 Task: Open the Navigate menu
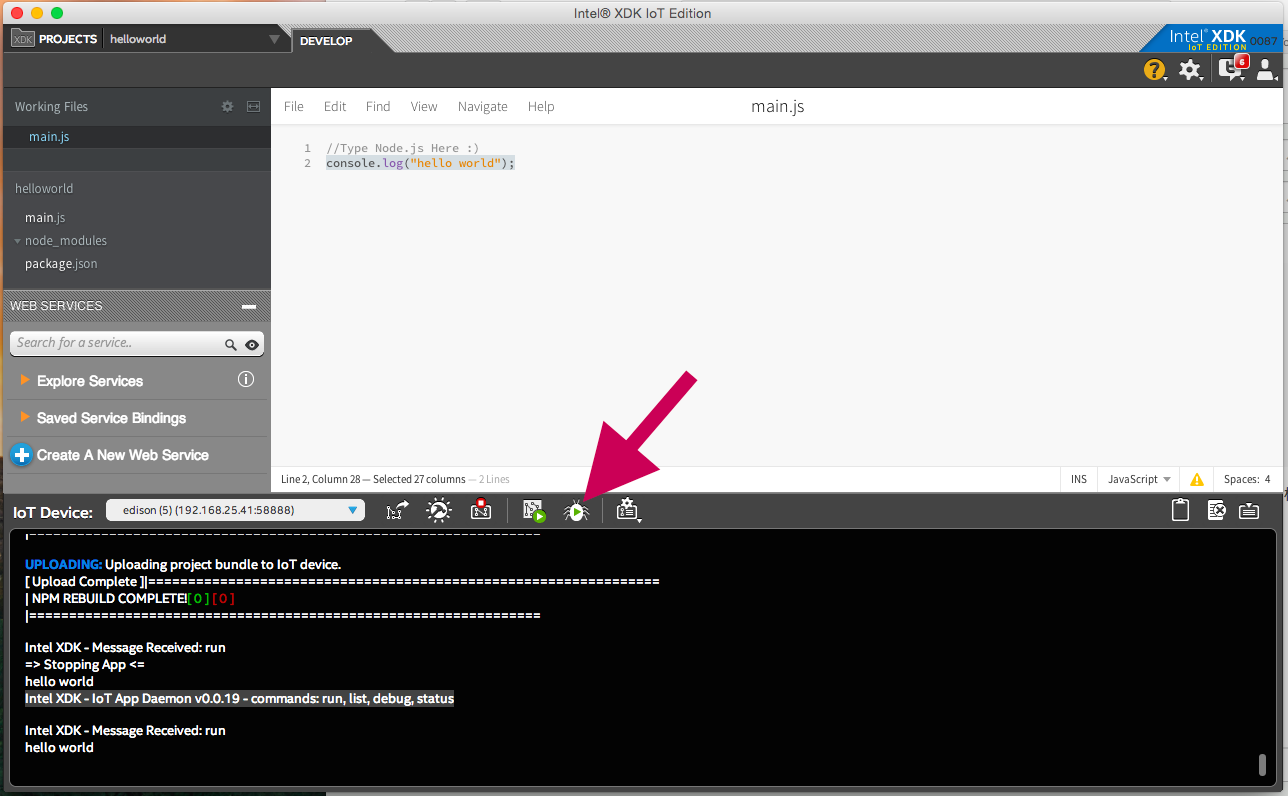tap(483, 106)
